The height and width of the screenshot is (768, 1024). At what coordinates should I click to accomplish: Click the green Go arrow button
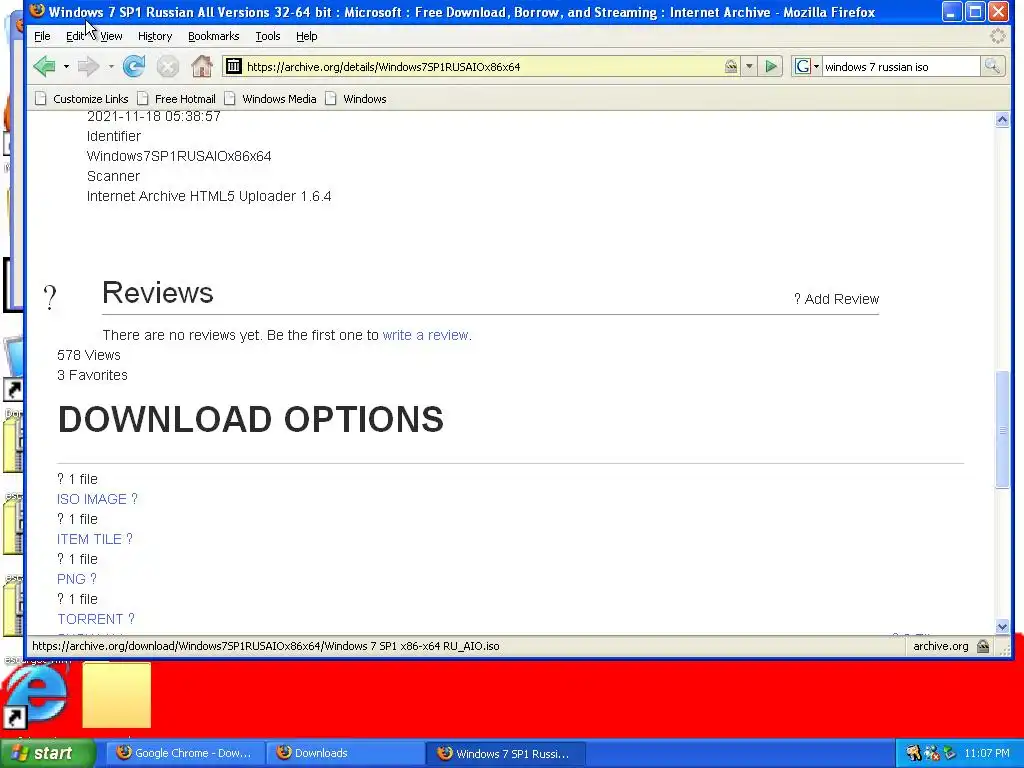point(771,66)
